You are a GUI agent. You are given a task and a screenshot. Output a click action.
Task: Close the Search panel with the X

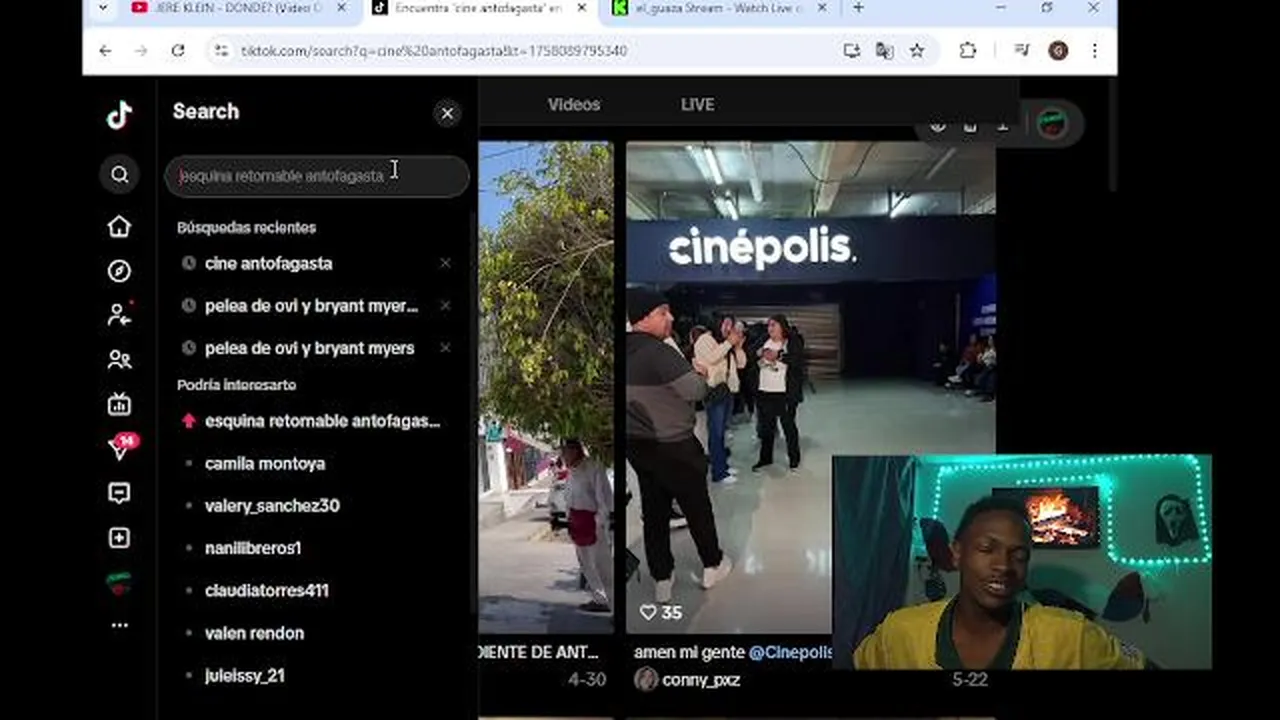(447, 113)
